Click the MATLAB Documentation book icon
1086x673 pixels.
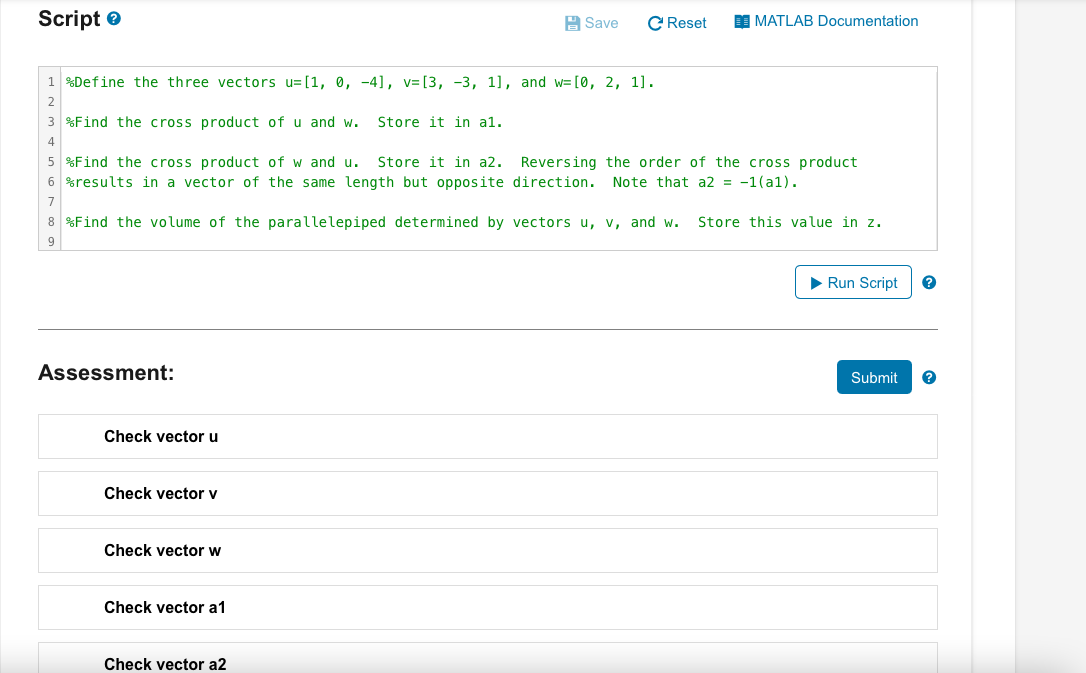coord(741,21)
